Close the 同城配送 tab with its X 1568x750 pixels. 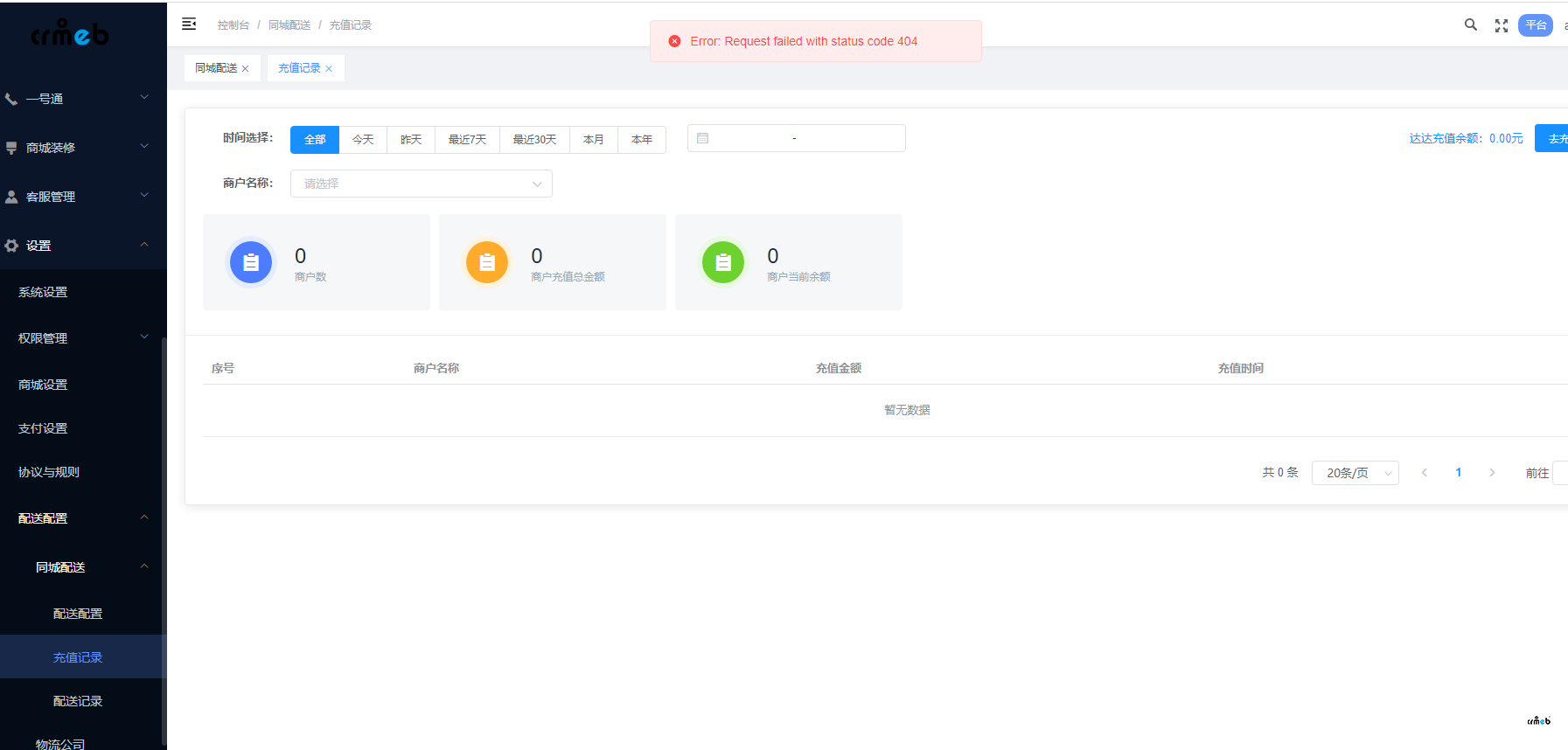pyautogui.click(x=246, y=69)
